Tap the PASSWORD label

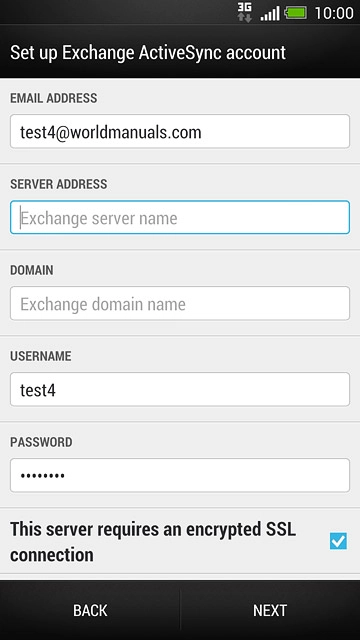(x=41, y=442)
